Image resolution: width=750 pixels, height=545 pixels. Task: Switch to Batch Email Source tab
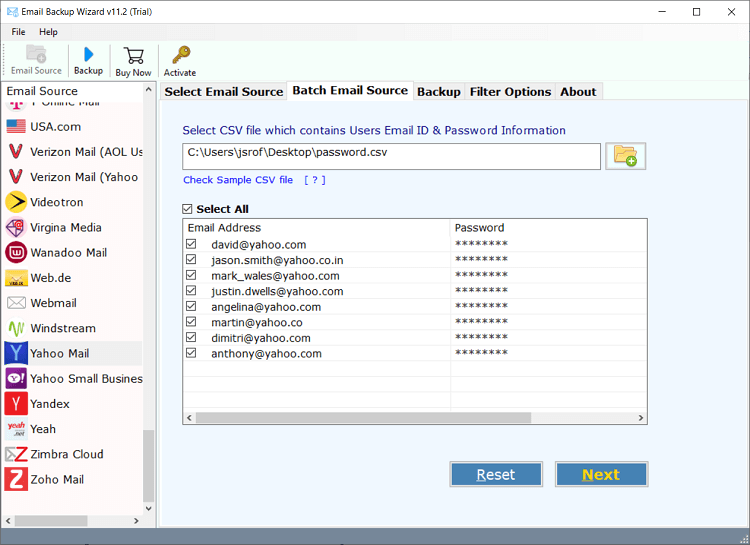pyautogui.click(x=350, y=90)
